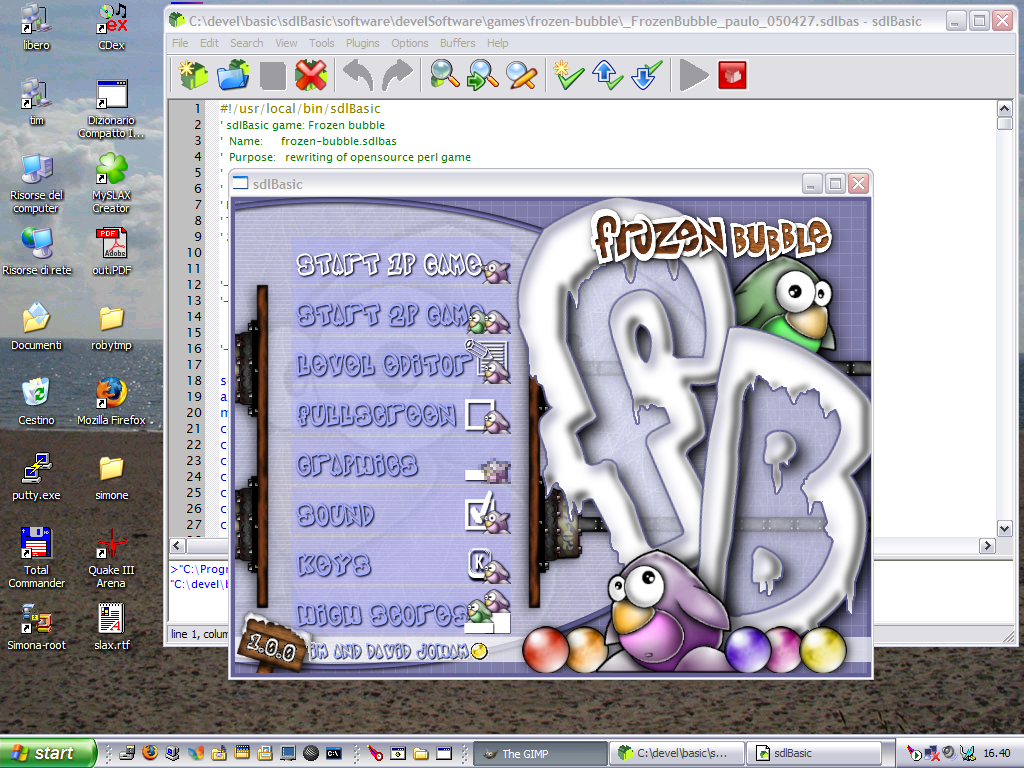Toggle the Fullscreen checkbox in game menu
Viewport: 1024px width, 768px height.
(x=480, y=415)
